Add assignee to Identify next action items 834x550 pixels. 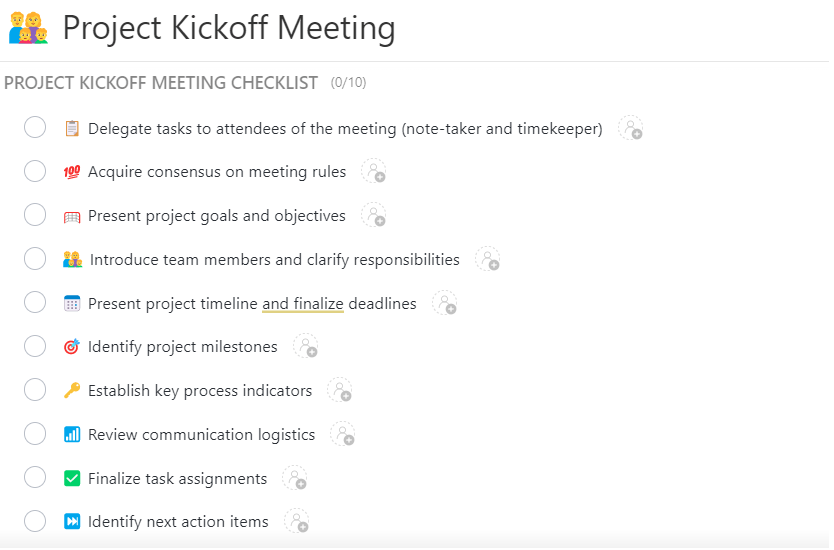pyautogui.click(x=296, y=521)
